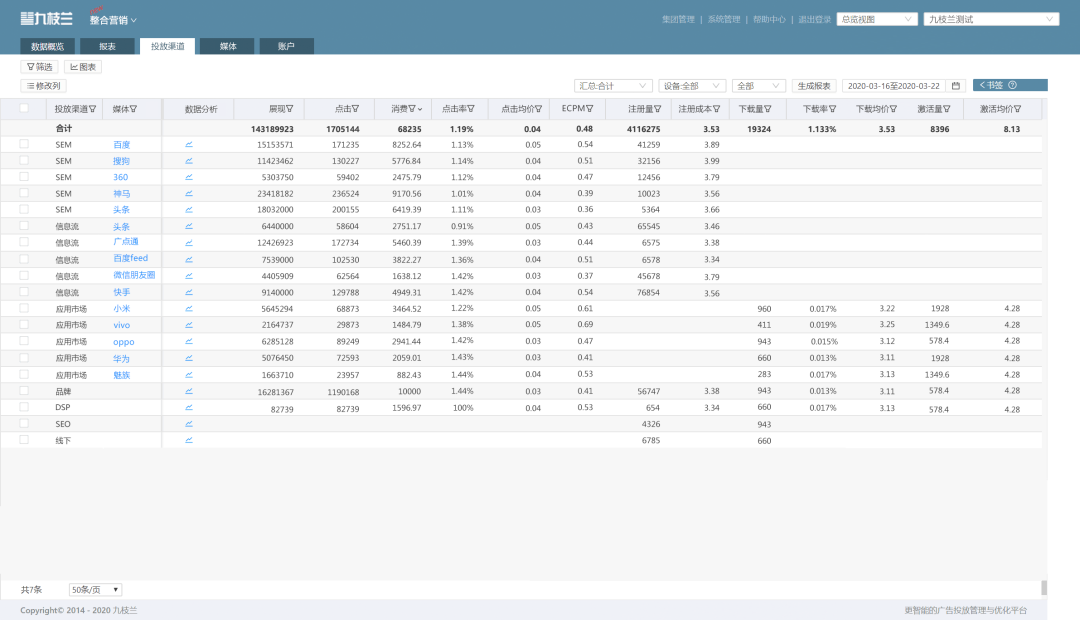Open the 总览视图 view dropdown
The width and height of the screenshot is (1080, 620).
pyautogui.click(x=877, y=19)
